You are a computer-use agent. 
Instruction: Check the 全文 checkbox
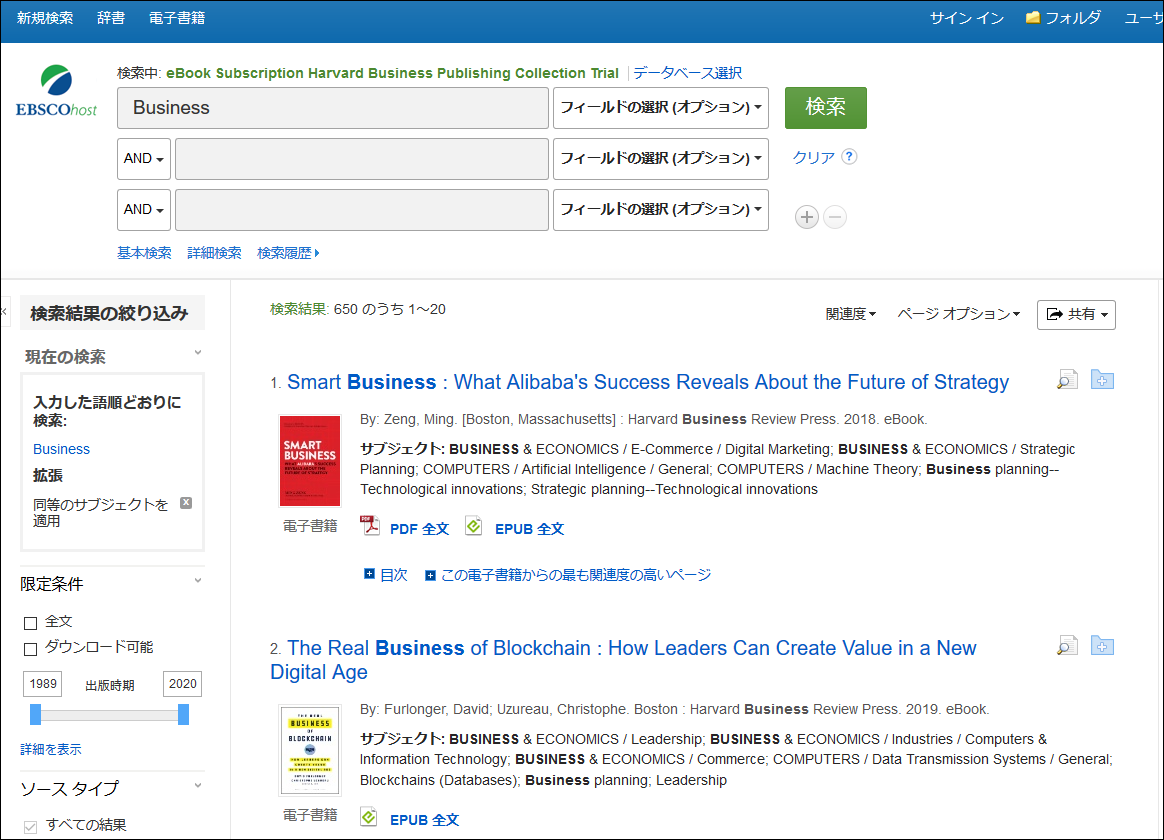(x=30, y=623)
